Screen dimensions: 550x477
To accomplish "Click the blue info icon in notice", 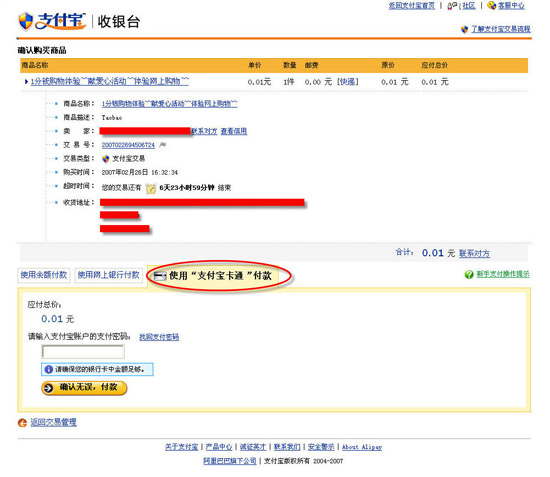I will (48, 369).
